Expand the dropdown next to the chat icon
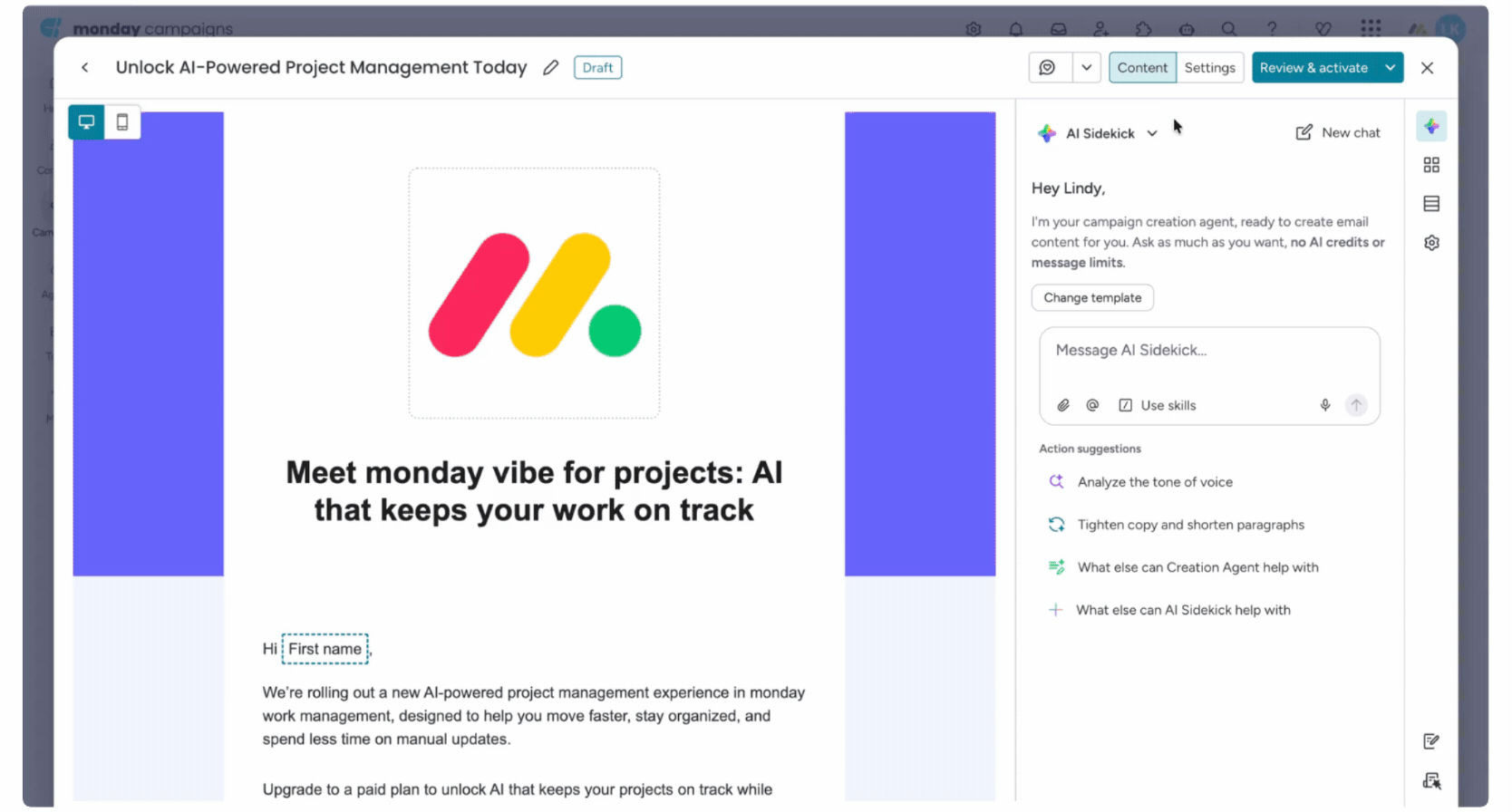1512x812 pixels. [x=1087, y=68]
